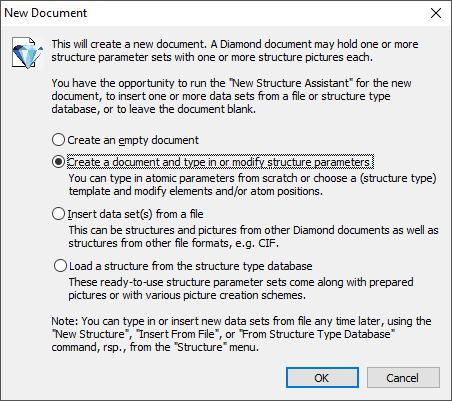Click the 'New Document' title text

tap(45, 13)
